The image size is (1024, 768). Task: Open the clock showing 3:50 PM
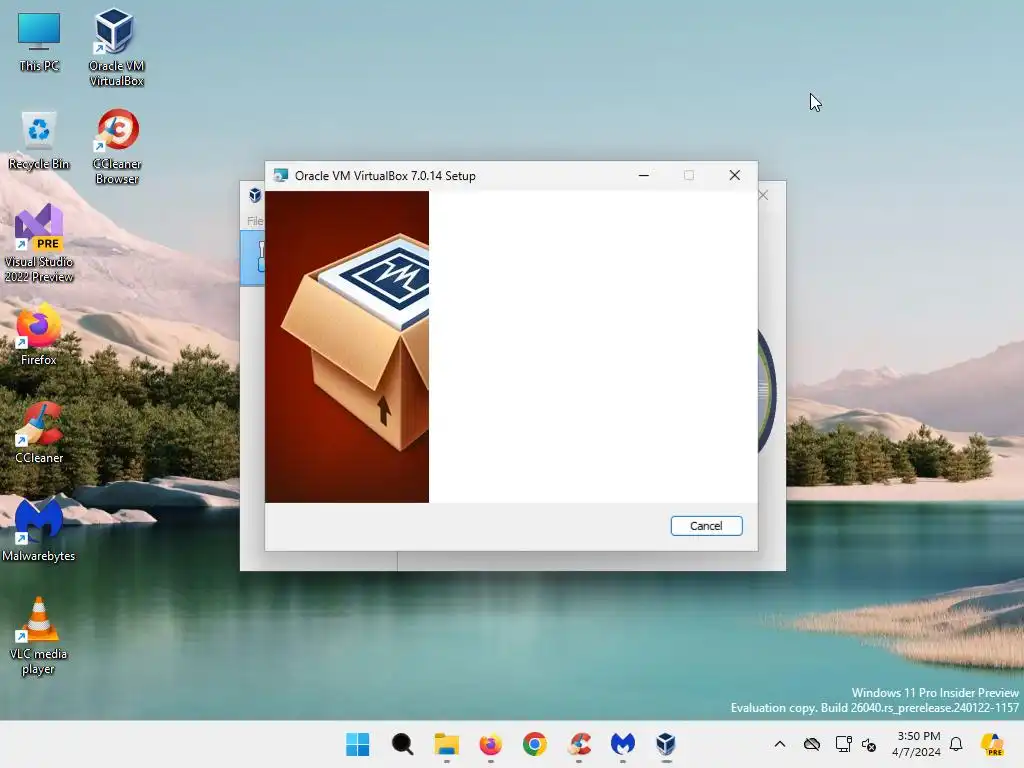tap(917, 744)
